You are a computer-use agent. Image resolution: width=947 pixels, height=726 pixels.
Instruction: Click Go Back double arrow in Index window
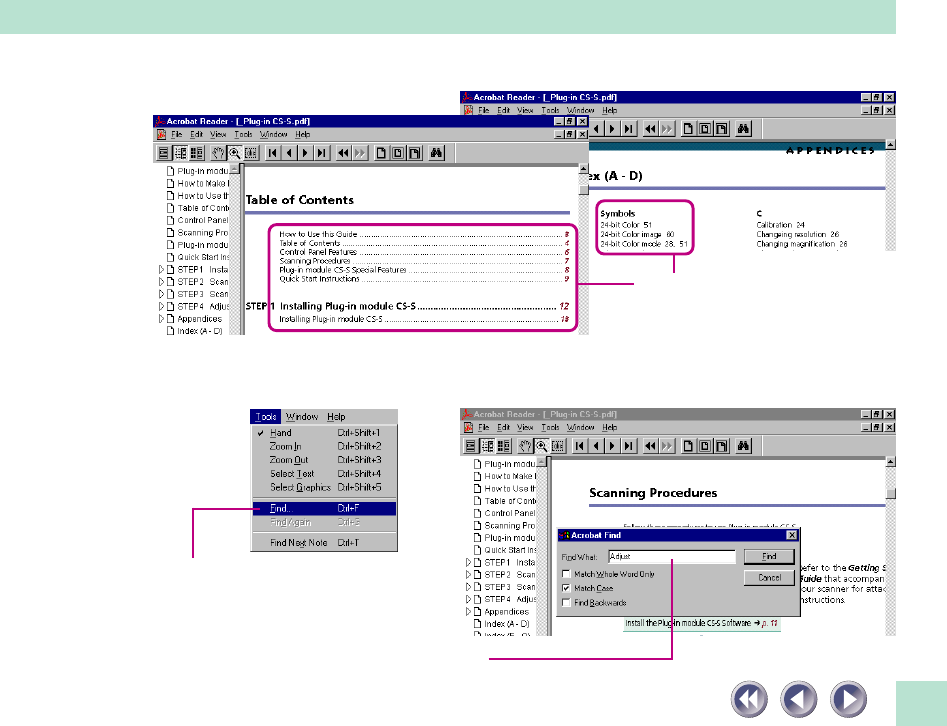[650, 129]
